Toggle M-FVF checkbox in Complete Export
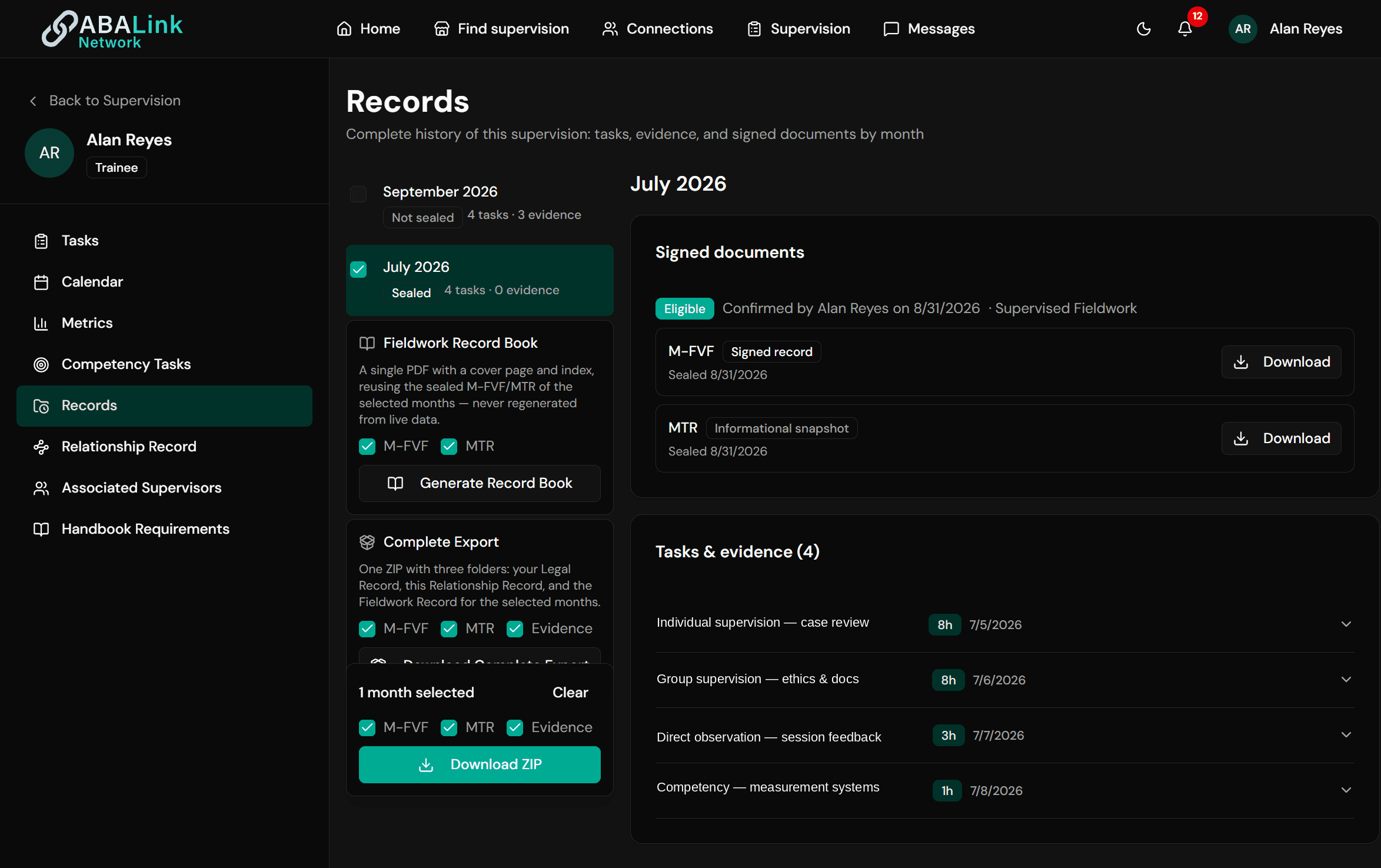Viewport: 1381px width, 868px height. click(367, 629)
